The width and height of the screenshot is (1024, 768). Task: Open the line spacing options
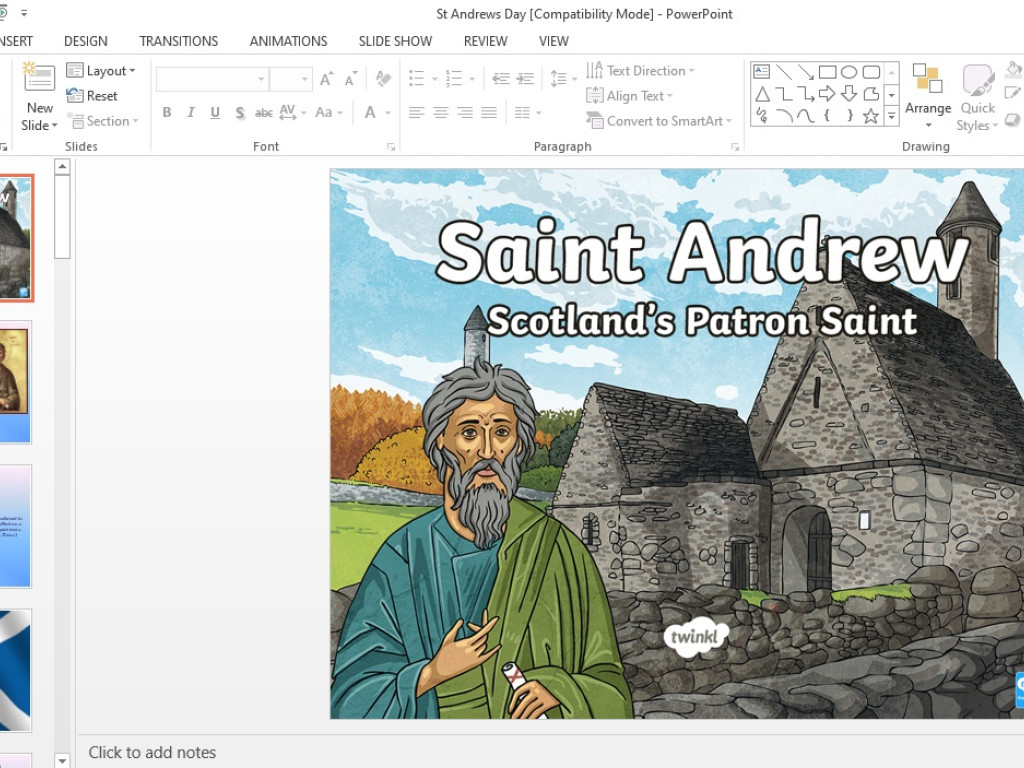coord(564,79)
